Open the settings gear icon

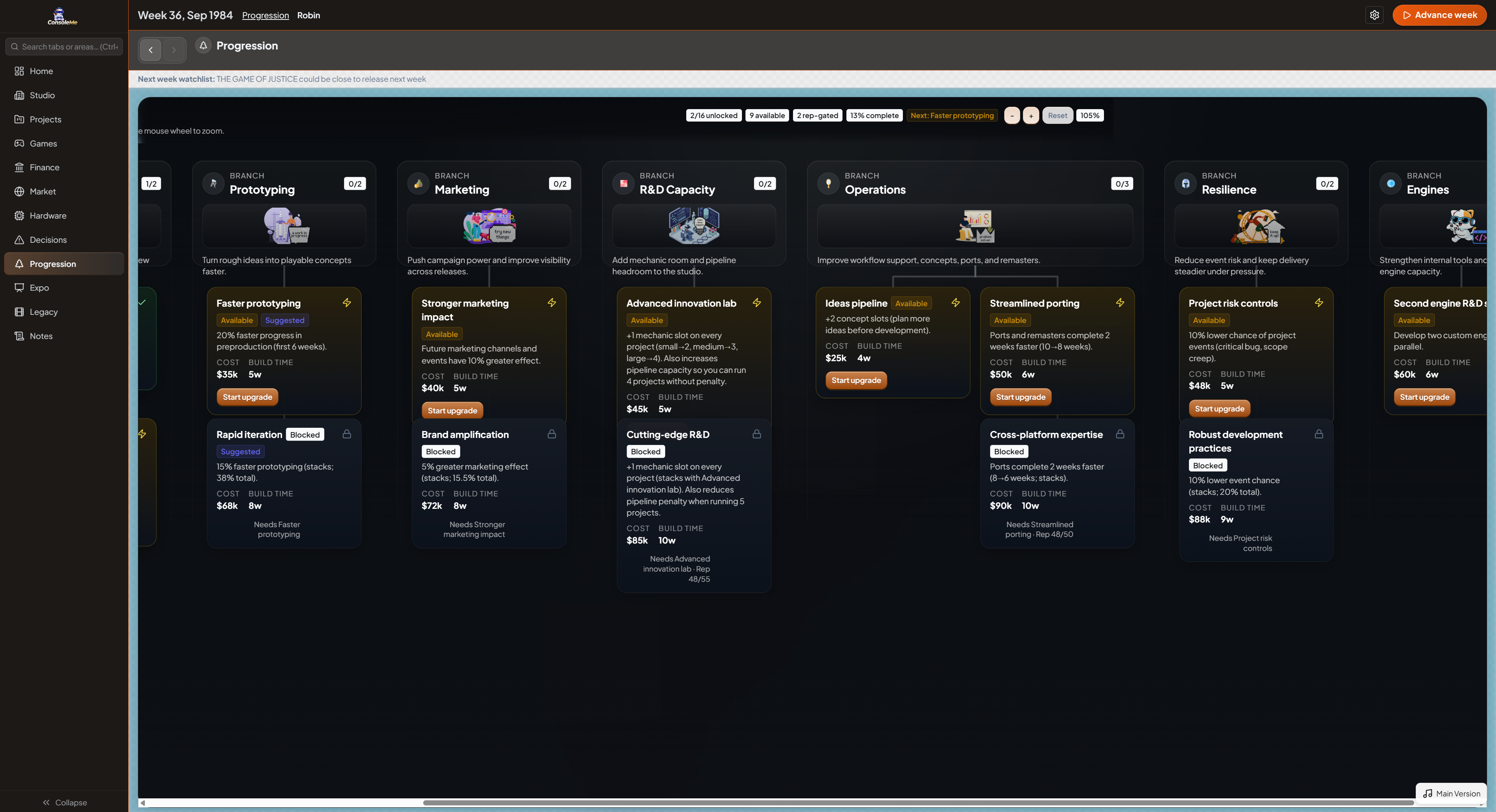[1374, 15]
